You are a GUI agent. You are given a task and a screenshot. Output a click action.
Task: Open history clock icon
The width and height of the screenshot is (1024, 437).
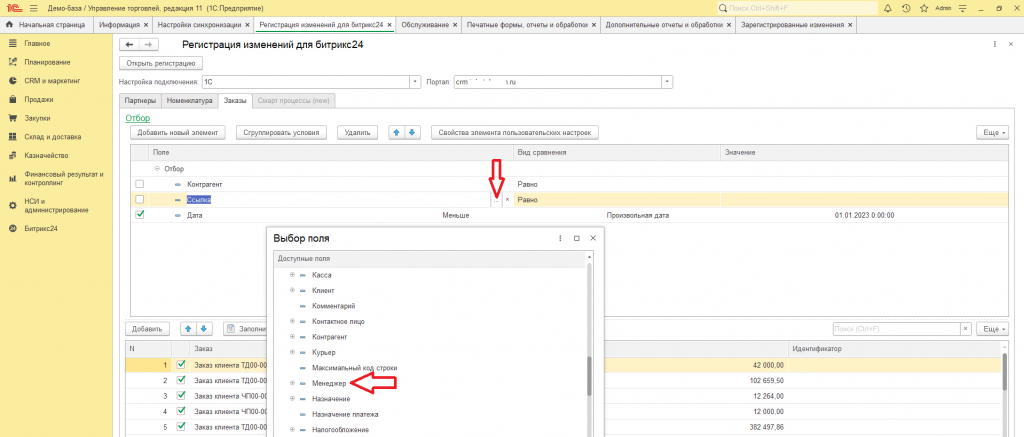click(x=906, y=8)
